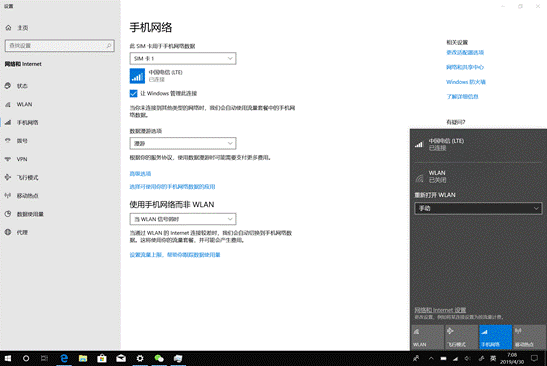The width and height of the screenshot is (547, 366).
Task: Select the WLAN 已关闭 entry in flyout
Action: point(478,176)
